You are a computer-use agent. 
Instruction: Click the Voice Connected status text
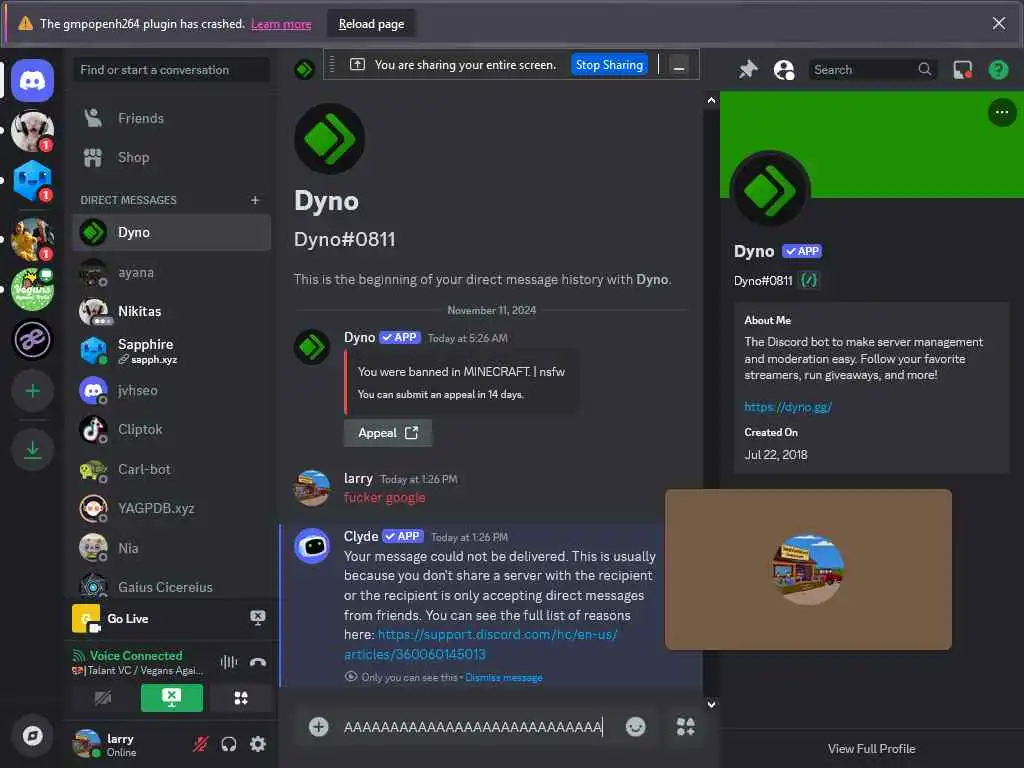tap(136, 655)
